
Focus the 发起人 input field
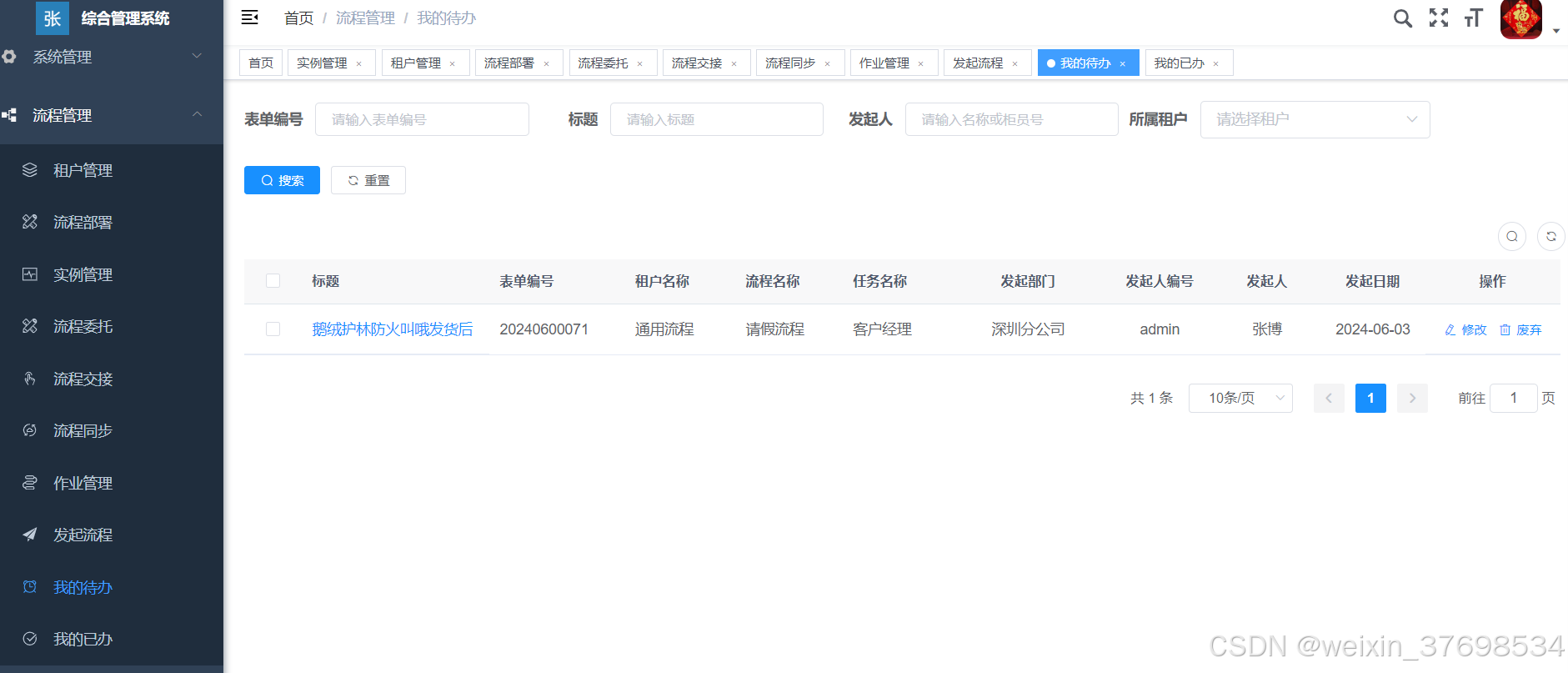[1012, 119]
